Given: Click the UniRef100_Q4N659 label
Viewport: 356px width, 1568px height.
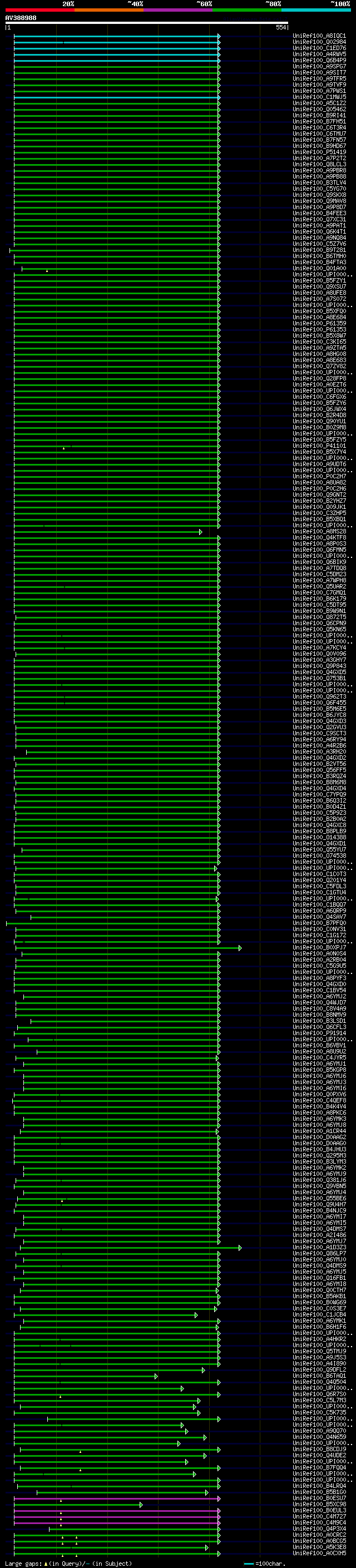Looking at the screenshot, I should (x=319, y=1437).
